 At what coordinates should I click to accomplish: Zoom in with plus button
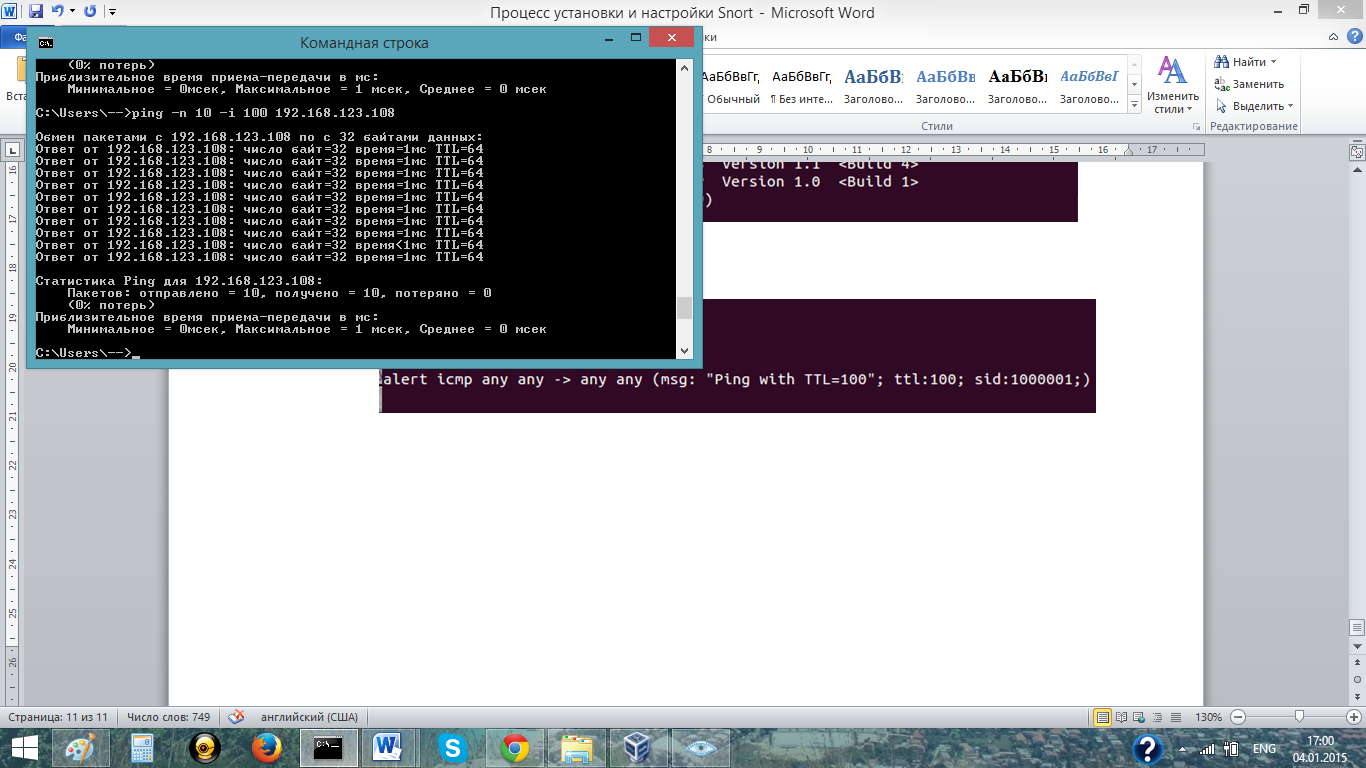(x=1353, y=717)
